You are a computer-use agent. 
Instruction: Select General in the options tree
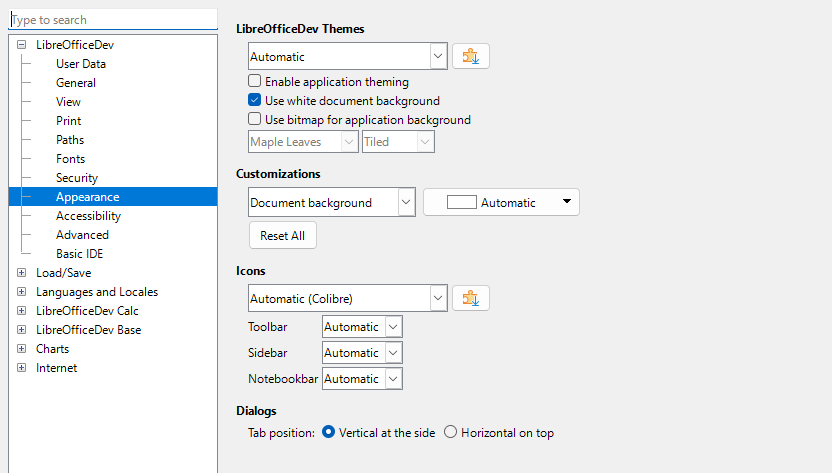pos(76,83)
